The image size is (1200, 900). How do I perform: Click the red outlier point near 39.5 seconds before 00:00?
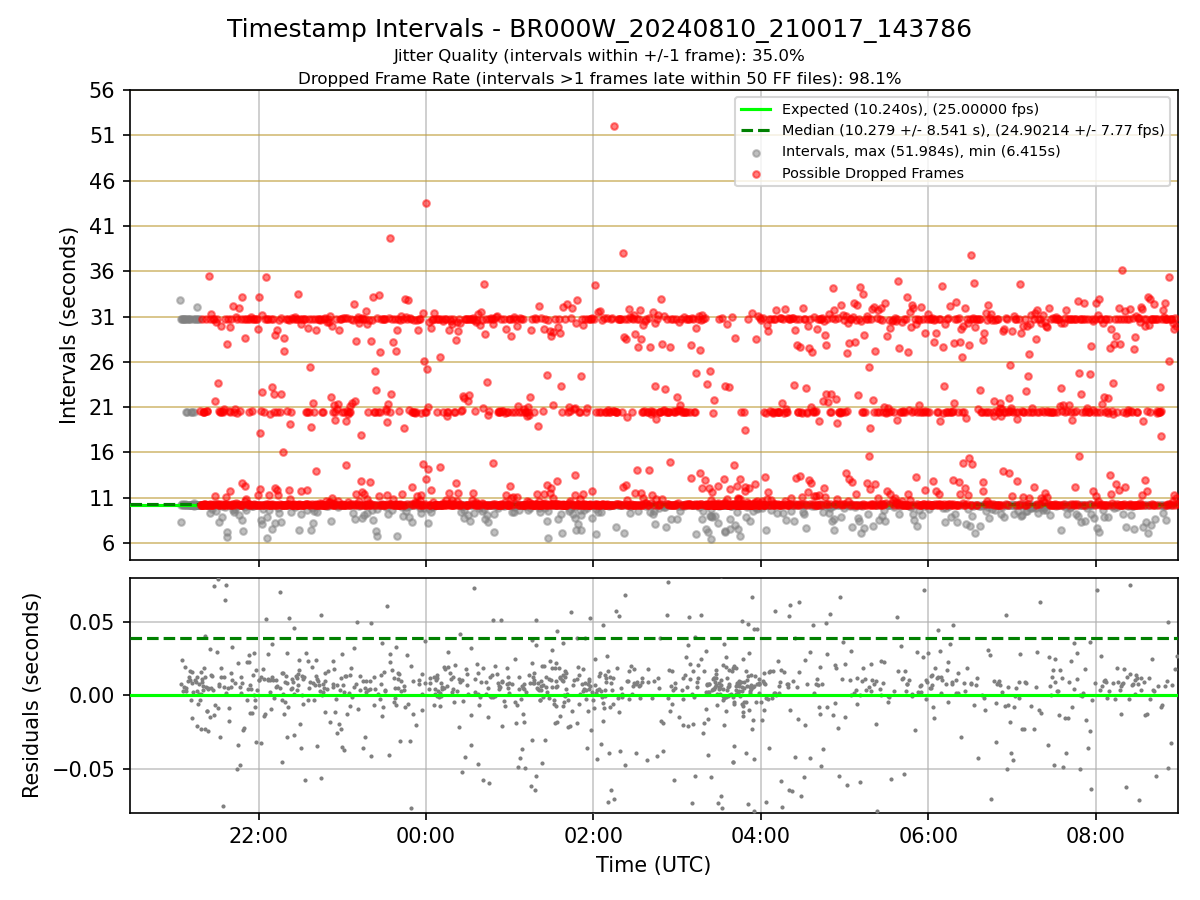390,238
